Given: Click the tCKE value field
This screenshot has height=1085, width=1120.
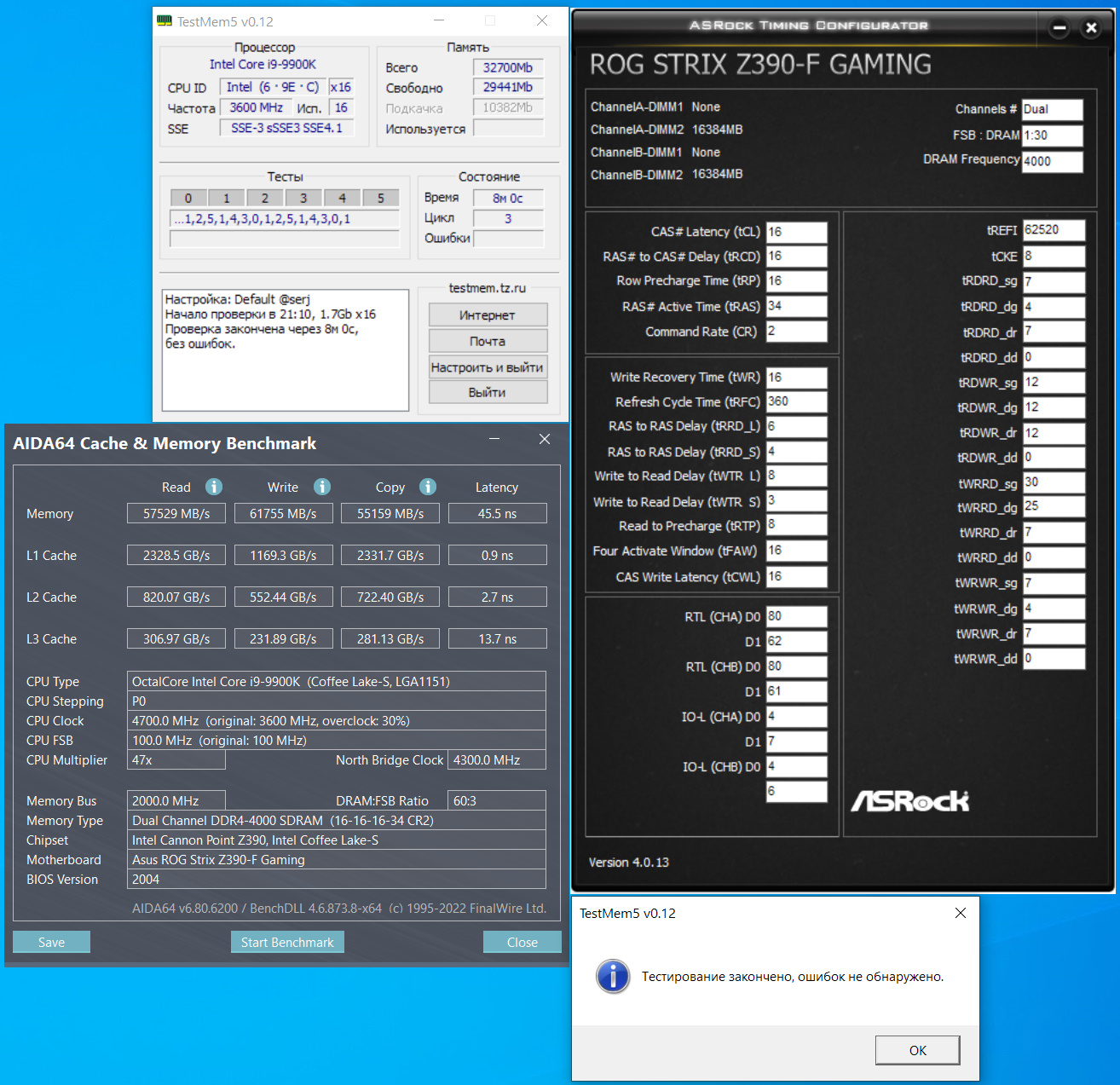Looking at the screenshot, I should pos(1054,257).
